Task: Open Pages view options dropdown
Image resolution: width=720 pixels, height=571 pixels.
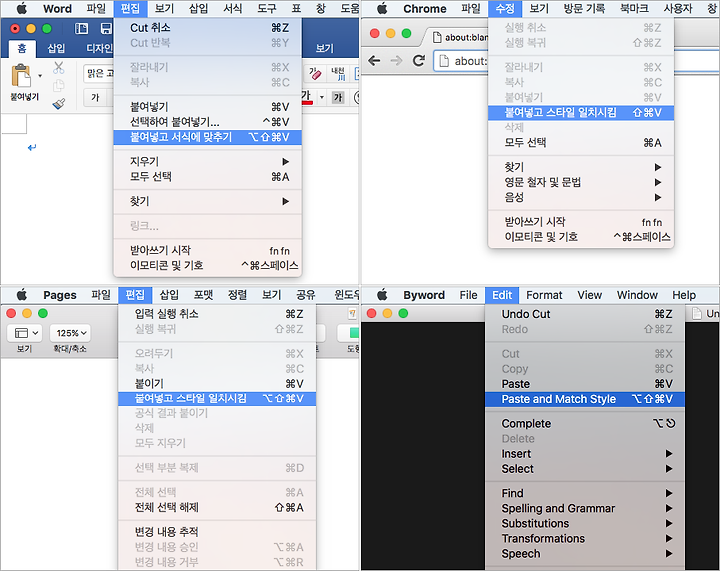Action: click(25, 333)
